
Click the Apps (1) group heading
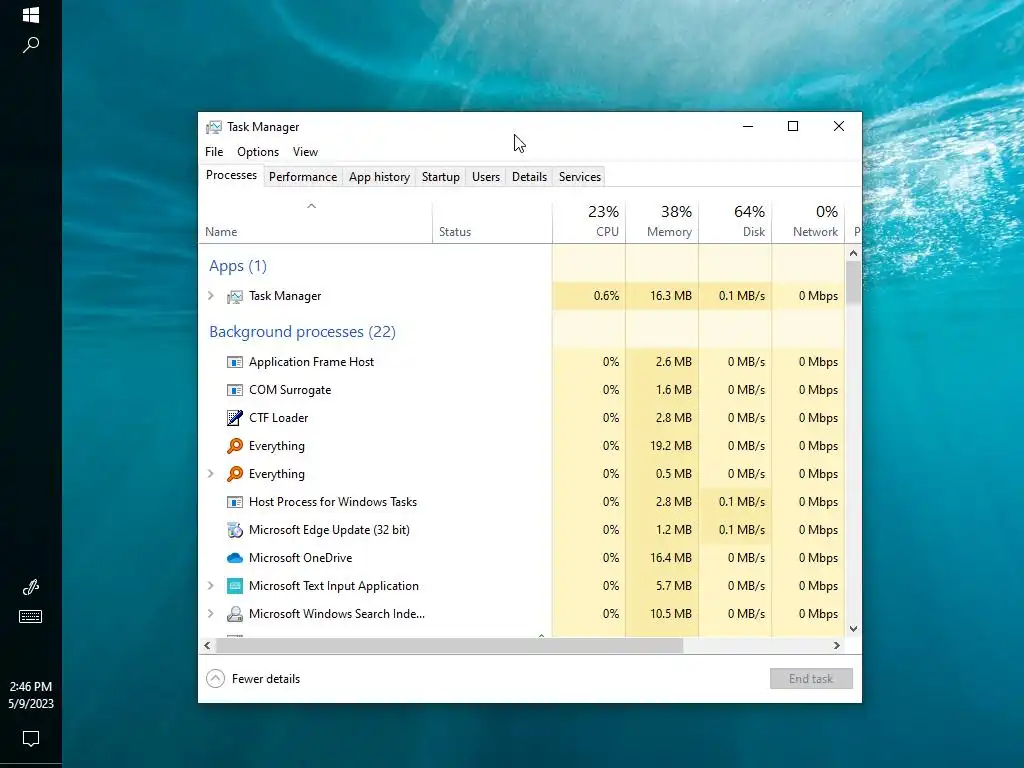238,266
